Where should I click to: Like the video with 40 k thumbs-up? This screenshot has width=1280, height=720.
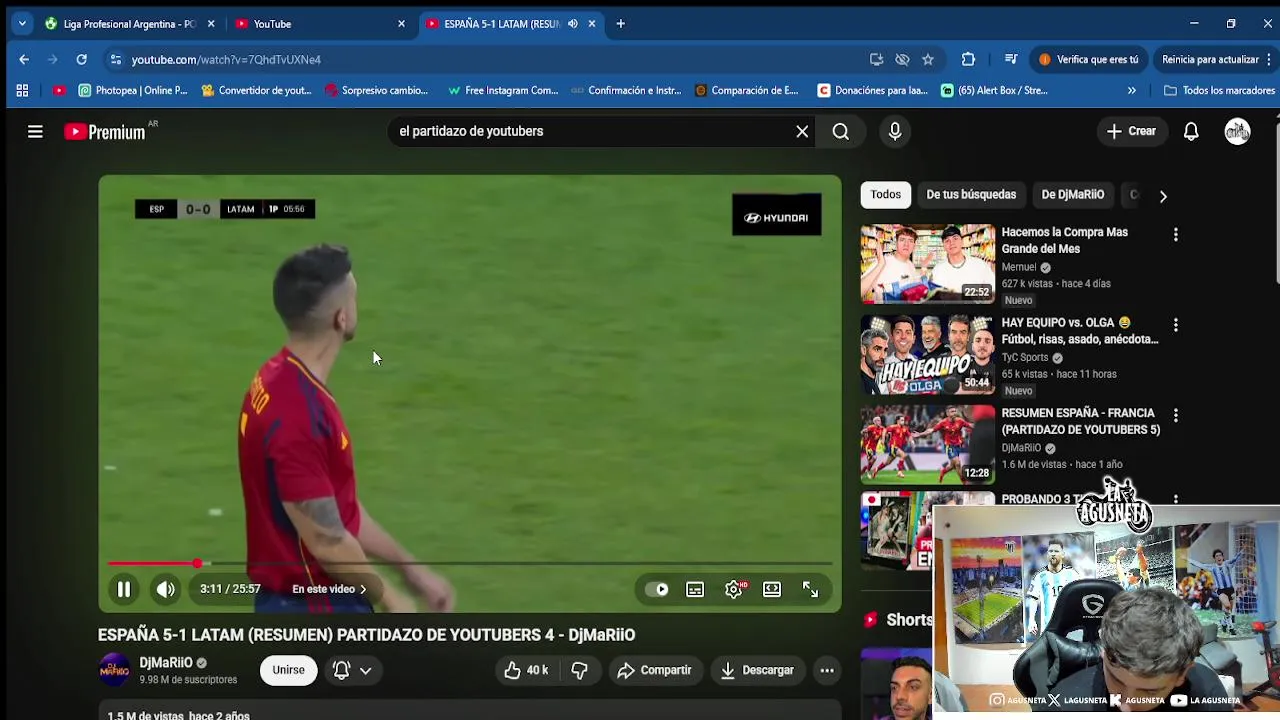526,670
